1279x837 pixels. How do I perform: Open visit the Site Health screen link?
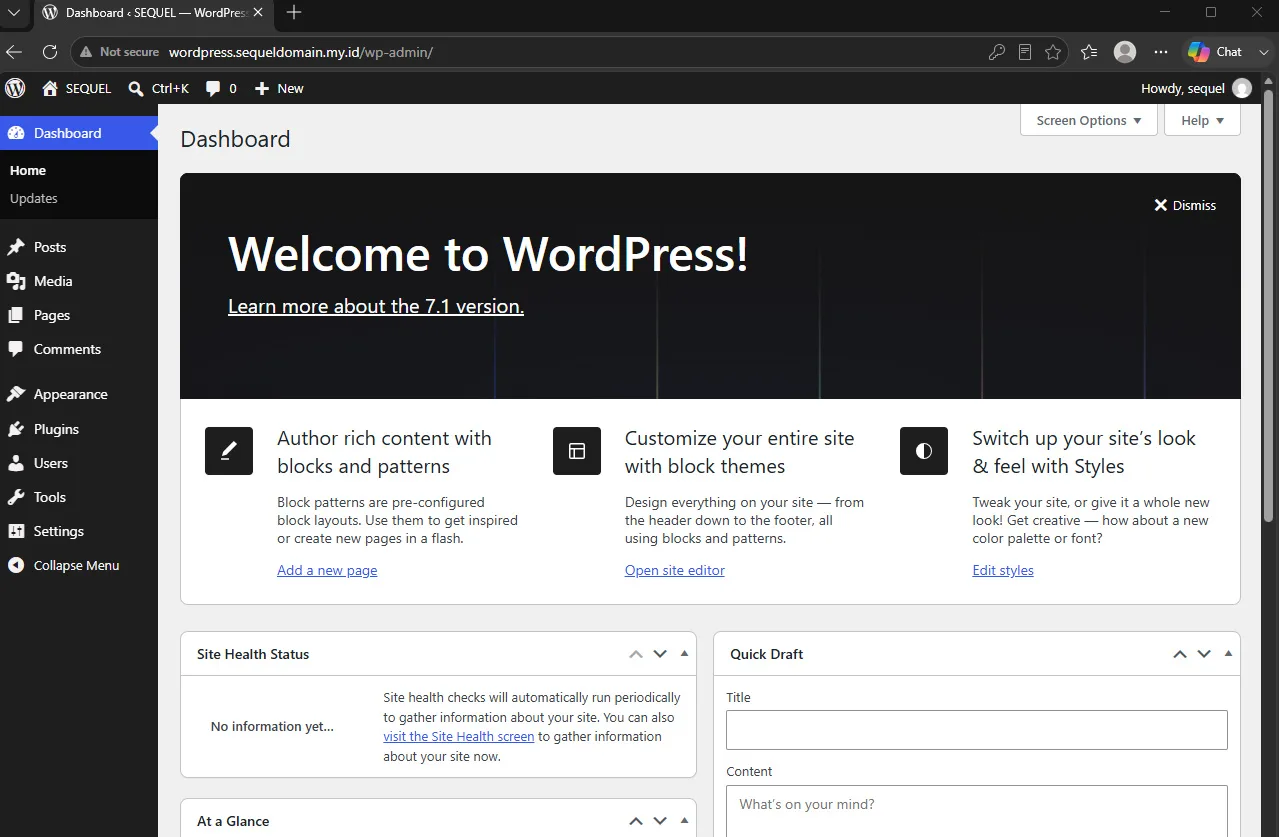(459, 736)
